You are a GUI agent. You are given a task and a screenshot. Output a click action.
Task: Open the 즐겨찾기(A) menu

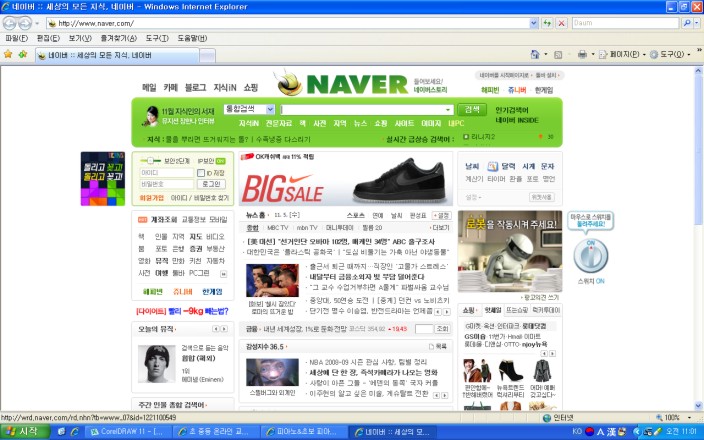coord(119,38)
